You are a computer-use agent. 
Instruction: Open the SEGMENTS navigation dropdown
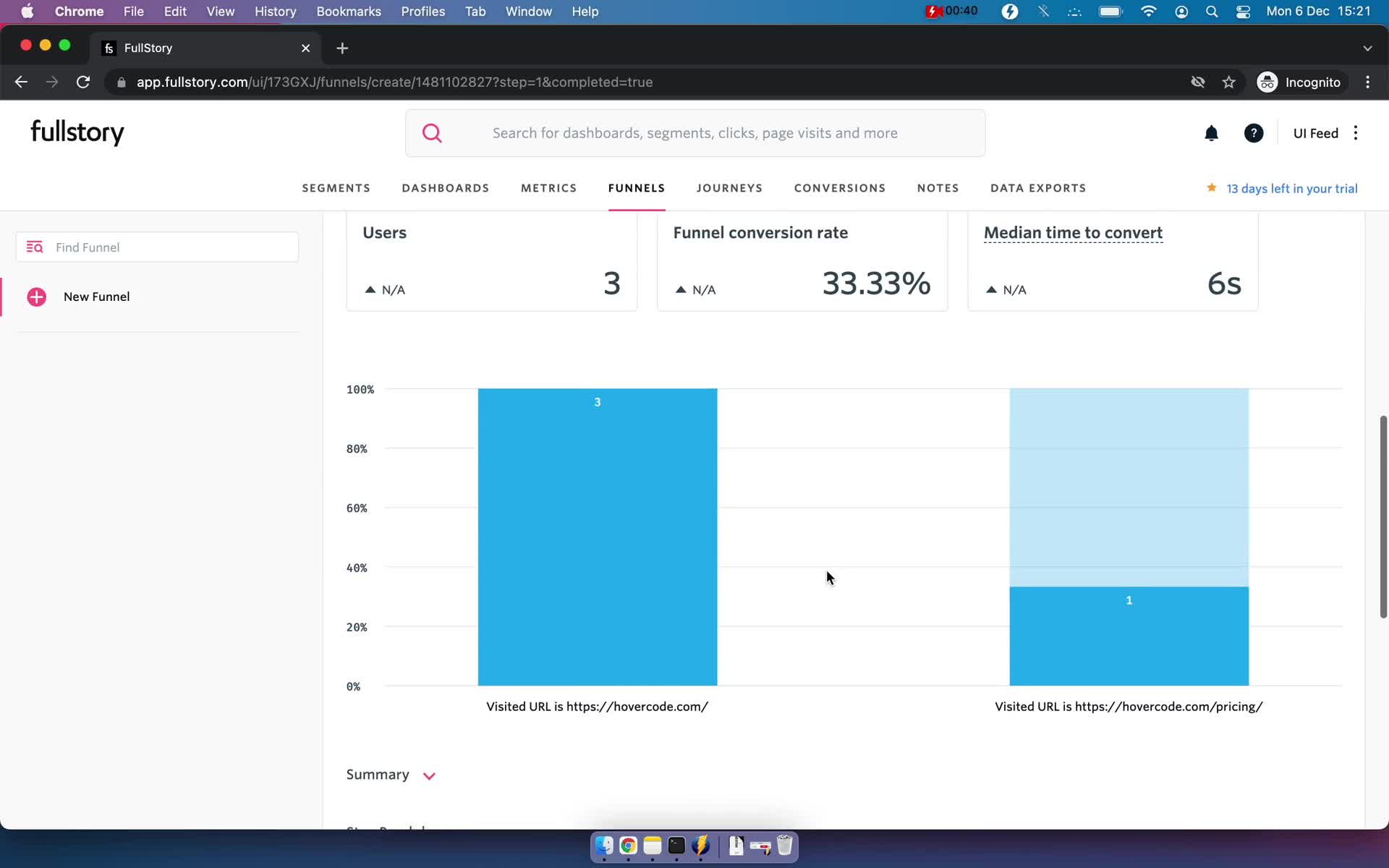[336, 188]
